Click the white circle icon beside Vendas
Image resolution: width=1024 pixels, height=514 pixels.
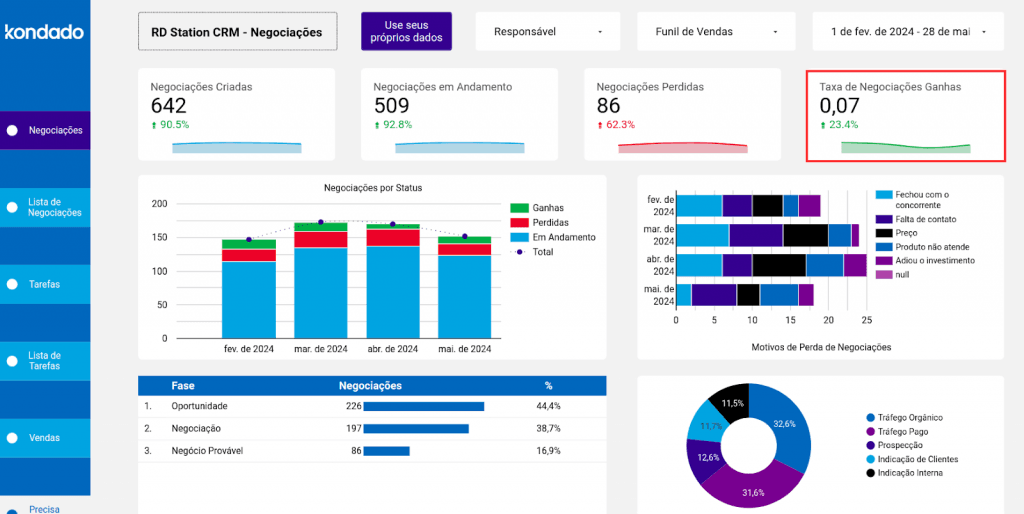[x=12, y=438]
